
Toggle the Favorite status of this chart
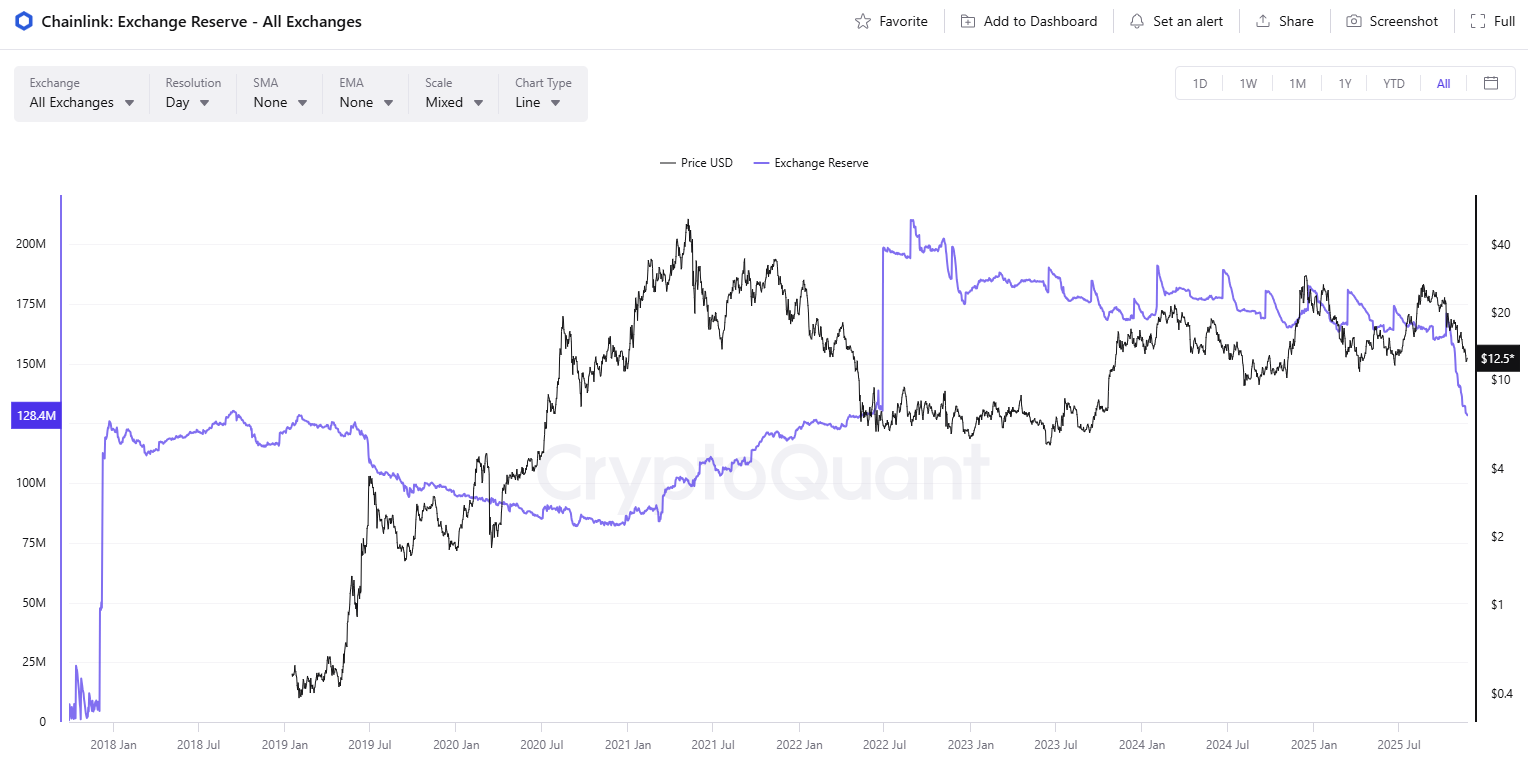pyautogui.click(x=891, y=20)
